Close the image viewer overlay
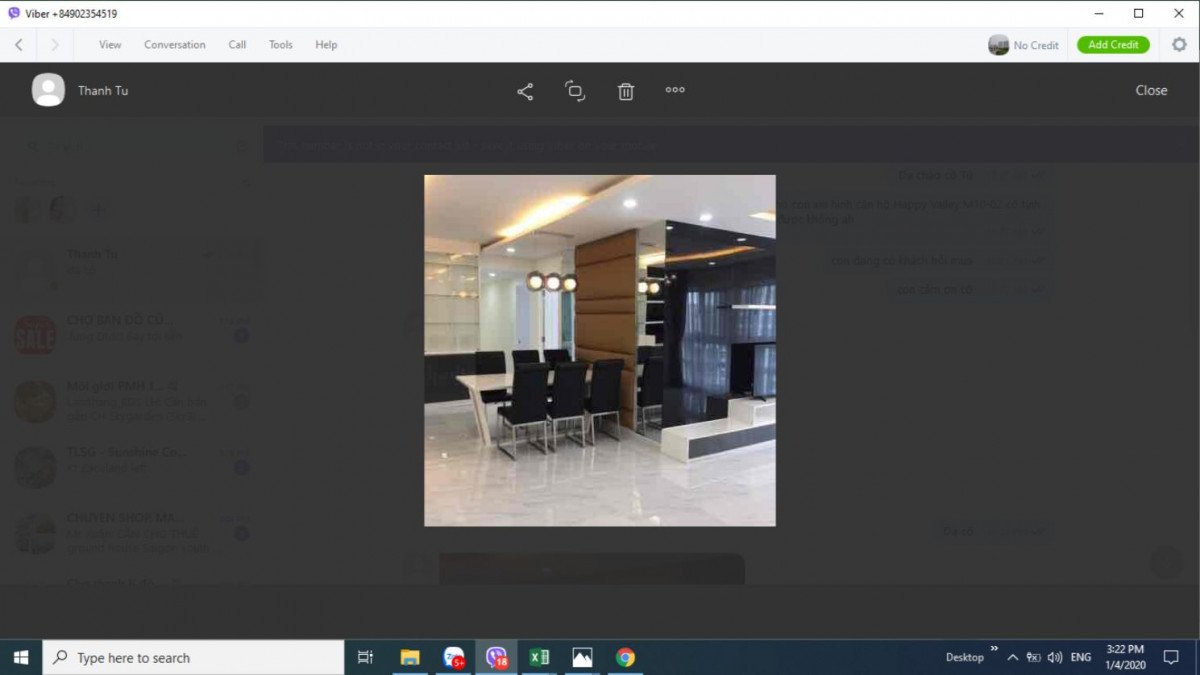 click(1151, 90)
